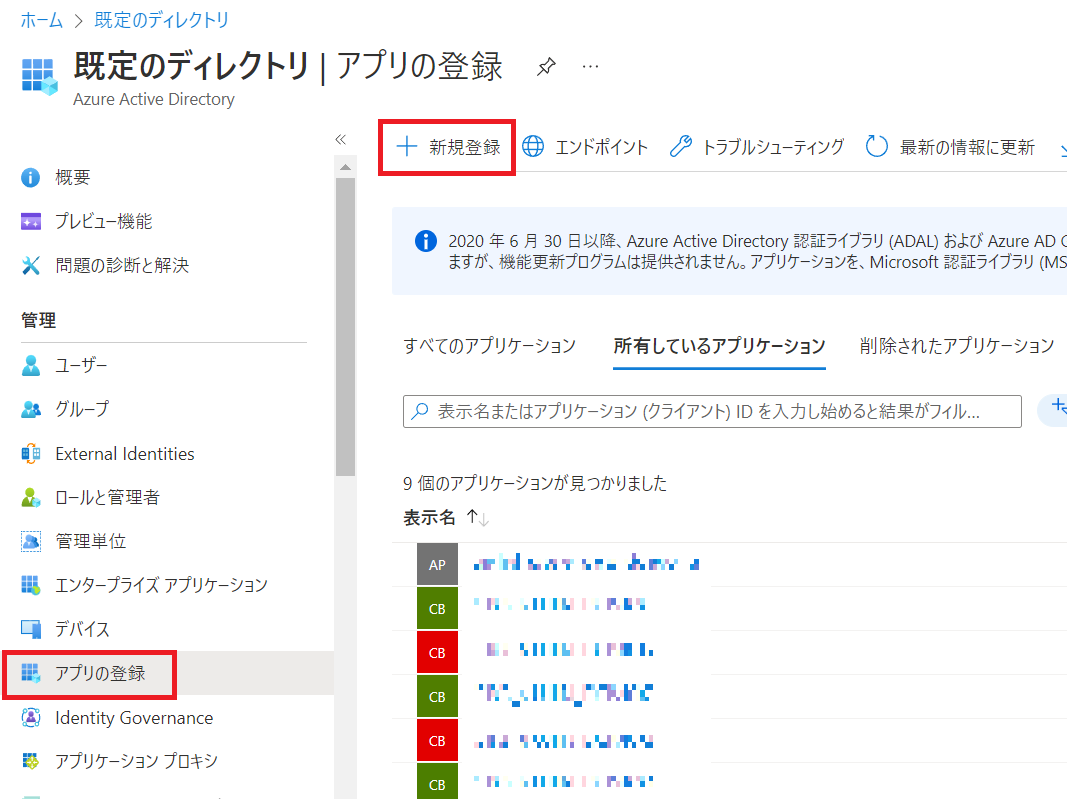Open External Identities in the sidebar
The height and width of the screenshot is (799, 1067).
[x=124, y=453]
